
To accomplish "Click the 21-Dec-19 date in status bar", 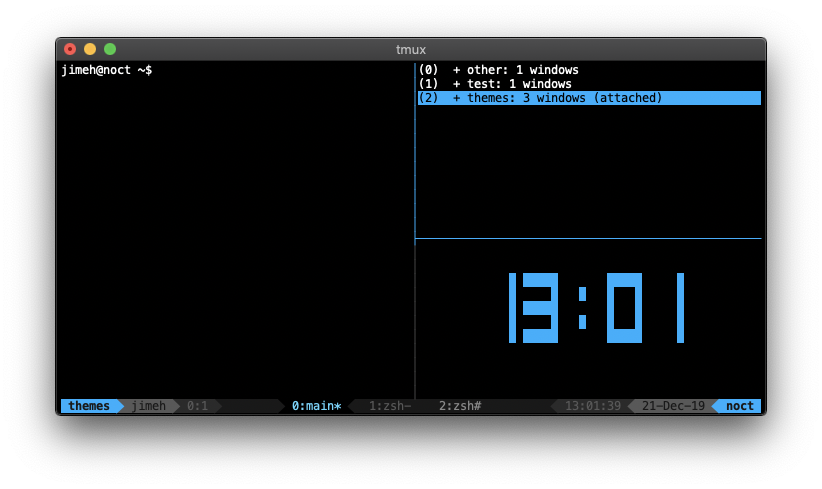I will [673, 406].
